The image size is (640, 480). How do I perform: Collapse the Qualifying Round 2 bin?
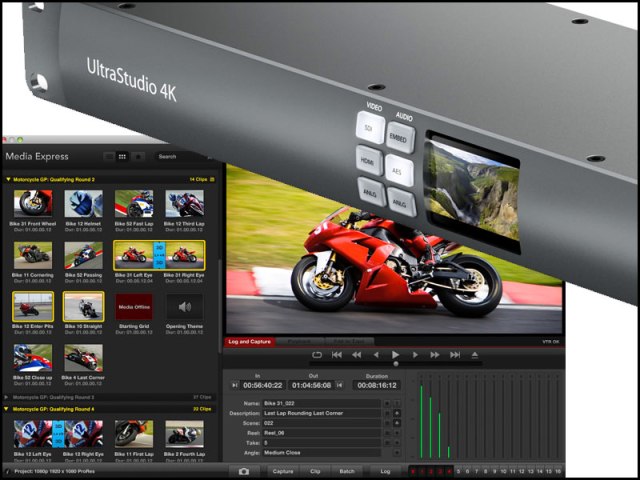point(8,180)
